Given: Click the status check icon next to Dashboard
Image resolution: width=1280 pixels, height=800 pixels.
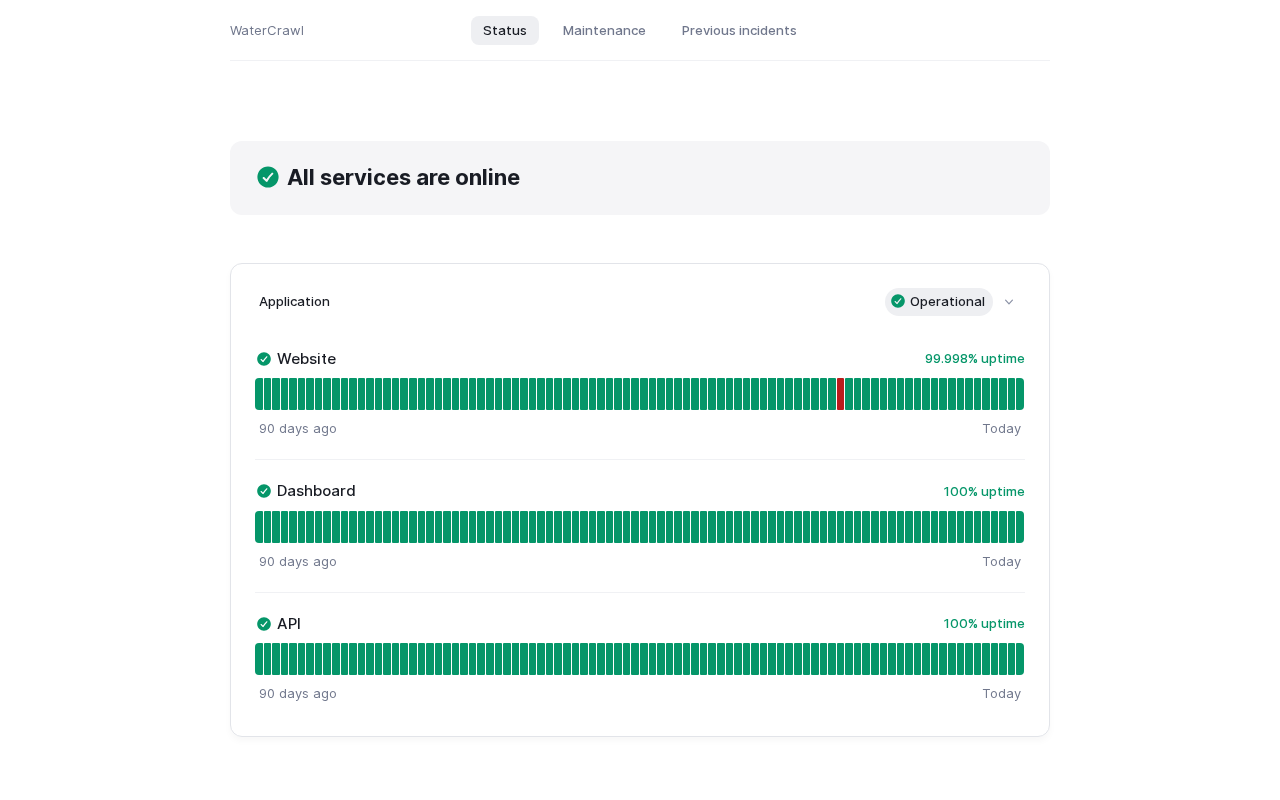Looking at the screenshot, I should coord(264,491).
